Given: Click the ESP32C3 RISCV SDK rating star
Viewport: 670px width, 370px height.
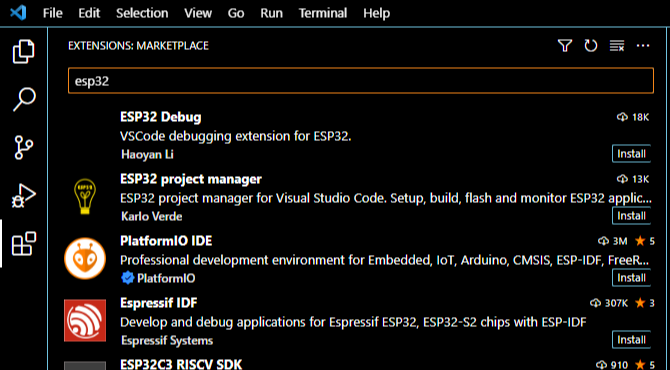Looking at the screenshot, I should click(640, 365).
